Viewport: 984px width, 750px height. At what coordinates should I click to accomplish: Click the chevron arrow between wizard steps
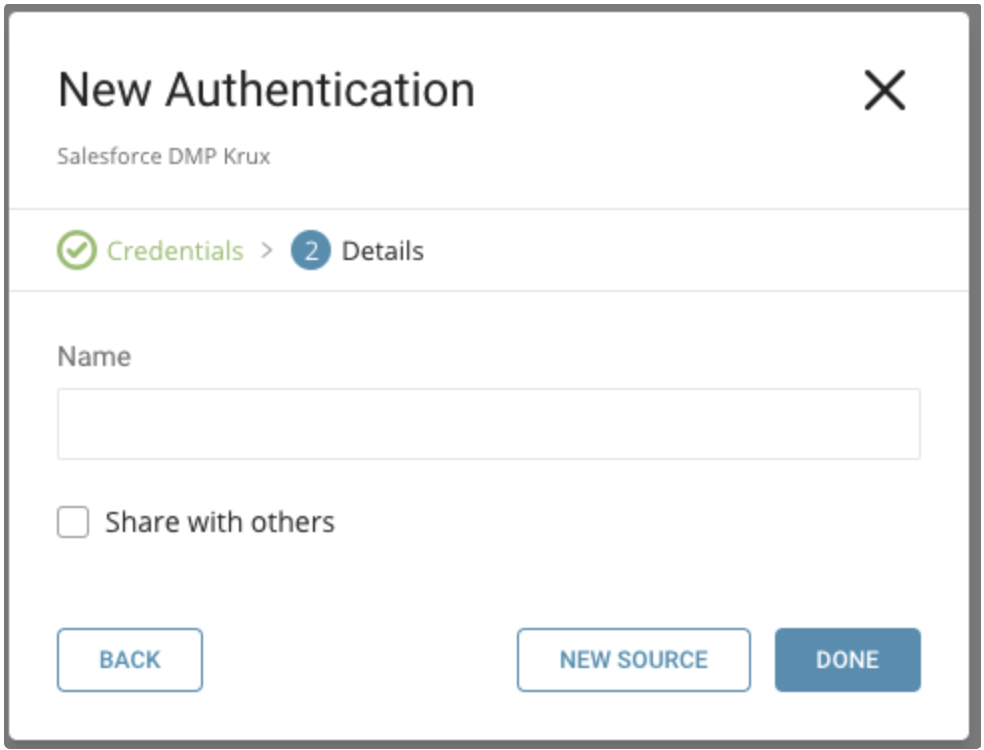(266, 250)
